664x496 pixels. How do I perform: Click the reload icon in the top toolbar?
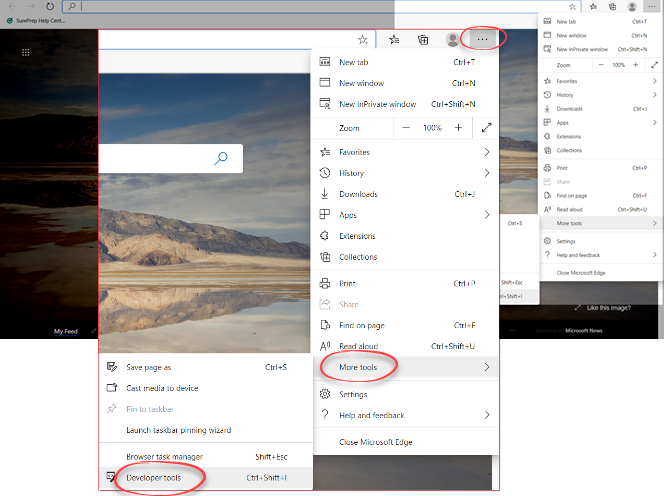[50, 6]
